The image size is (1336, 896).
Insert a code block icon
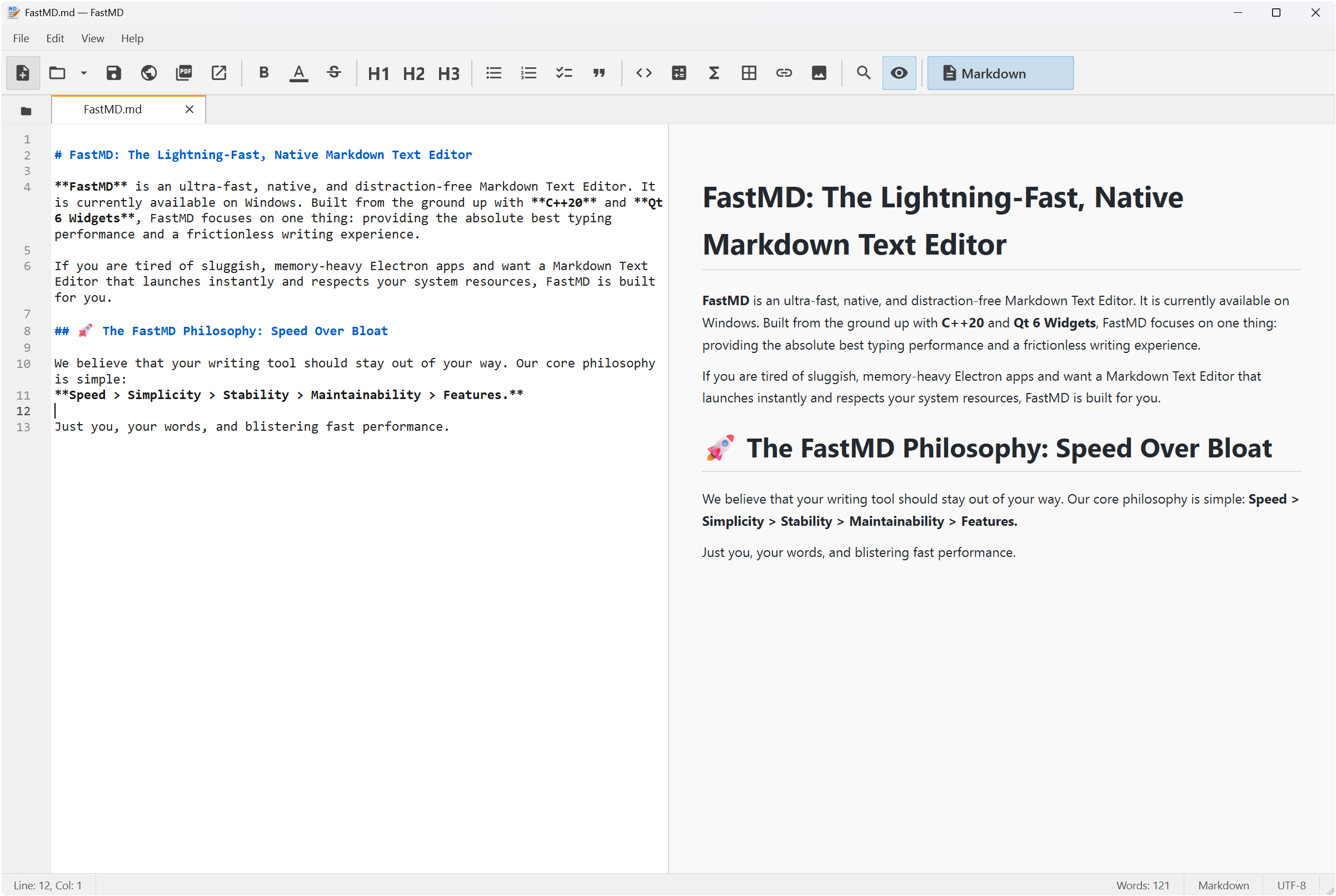point(679,73)
